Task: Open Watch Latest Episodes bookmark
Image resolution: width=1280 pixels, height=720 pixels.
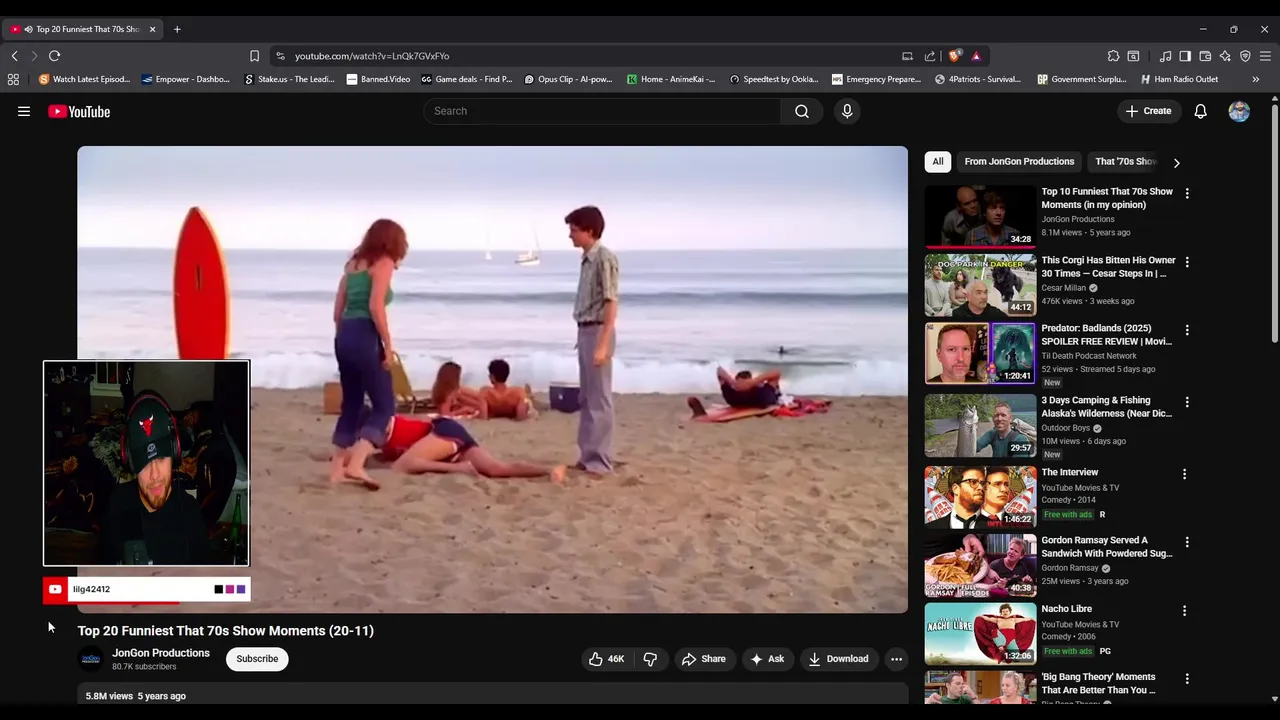Action: coord(85,79)
